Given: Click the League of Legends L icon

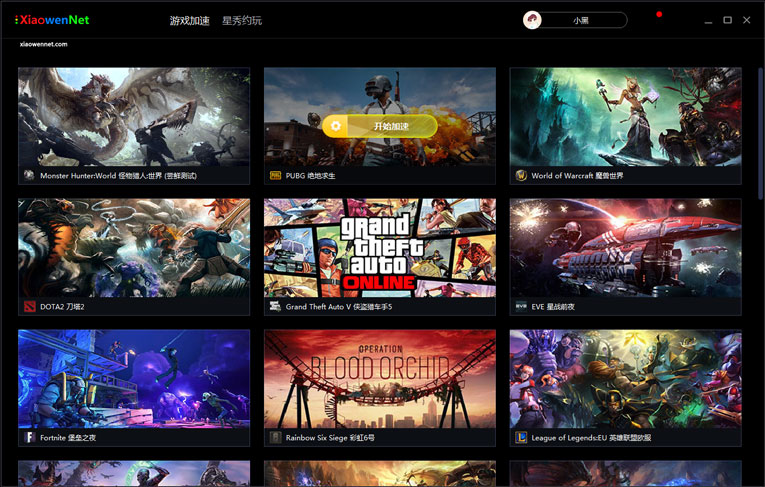Looking at the screenshot, I should coord(521,437).
